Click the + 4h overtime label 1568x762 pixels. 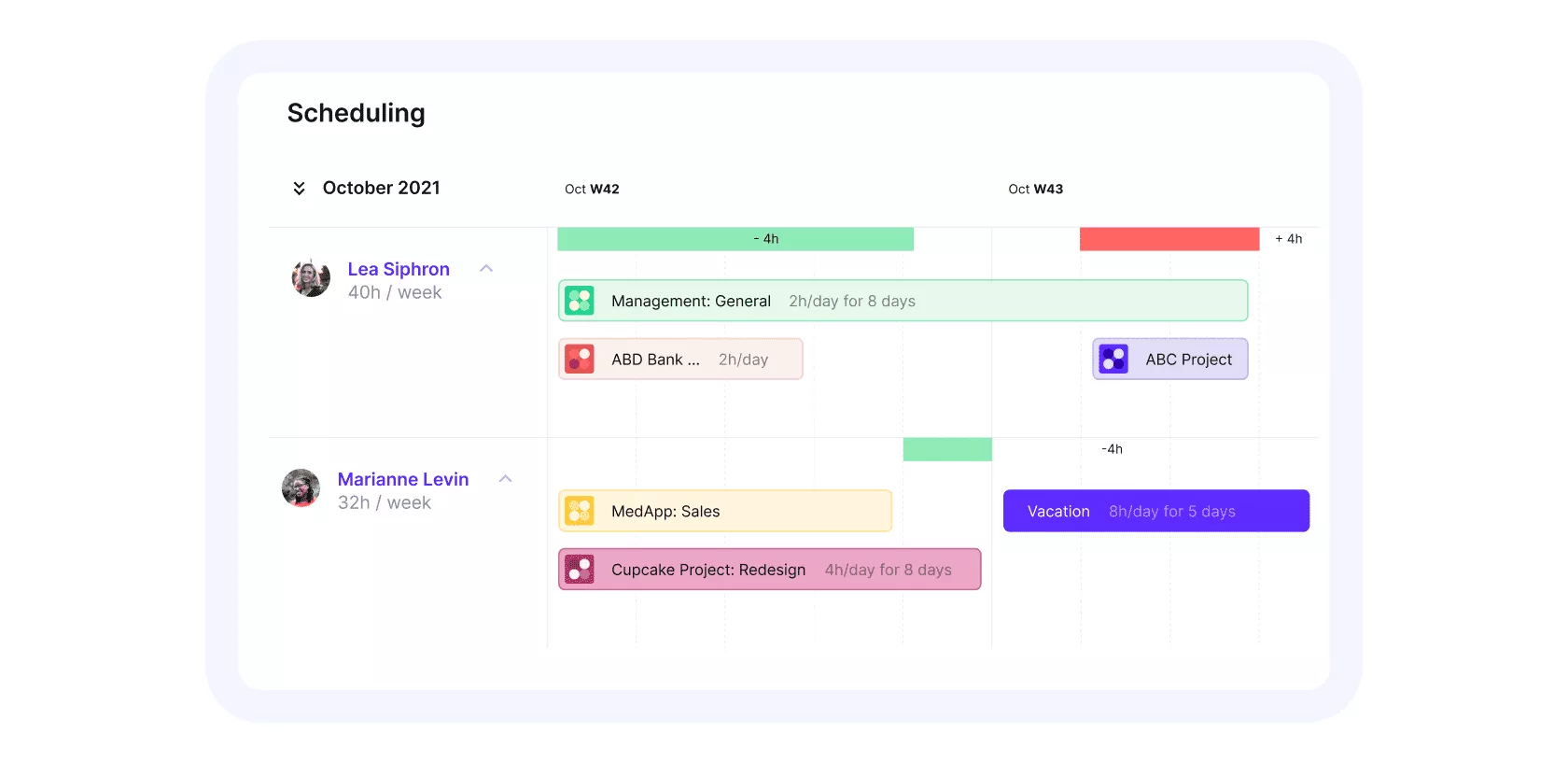click(1289, 239)
